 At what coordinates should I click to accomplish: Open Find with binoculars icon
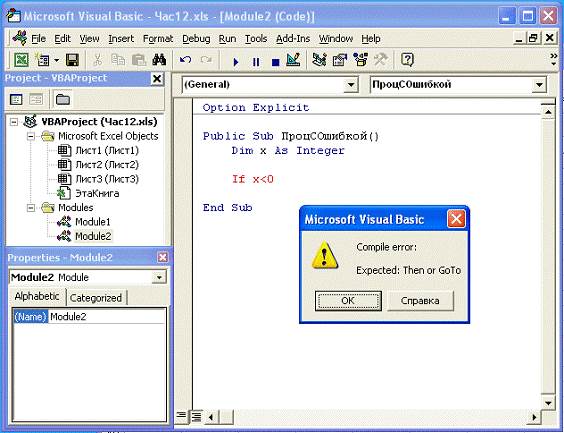click(159, 60)
